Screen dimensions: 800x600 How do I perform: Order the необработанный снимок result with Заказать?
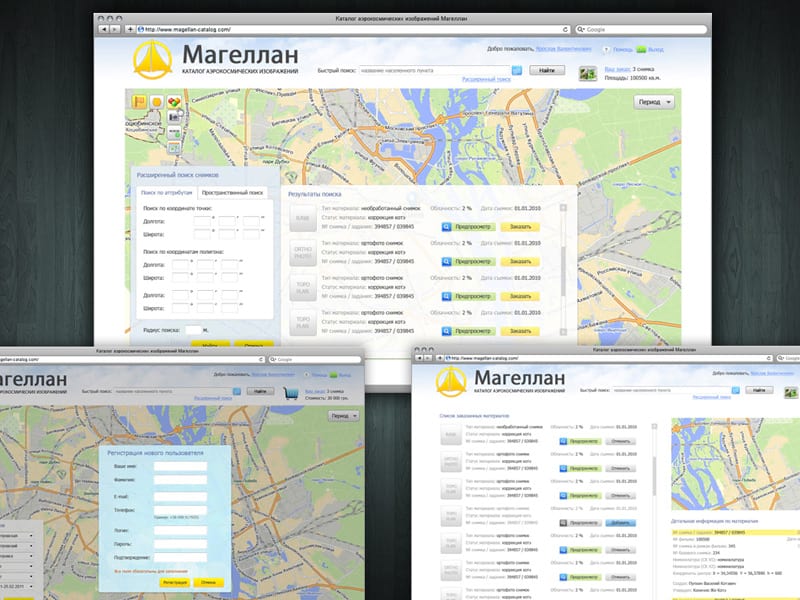click(x=520, y=227)
